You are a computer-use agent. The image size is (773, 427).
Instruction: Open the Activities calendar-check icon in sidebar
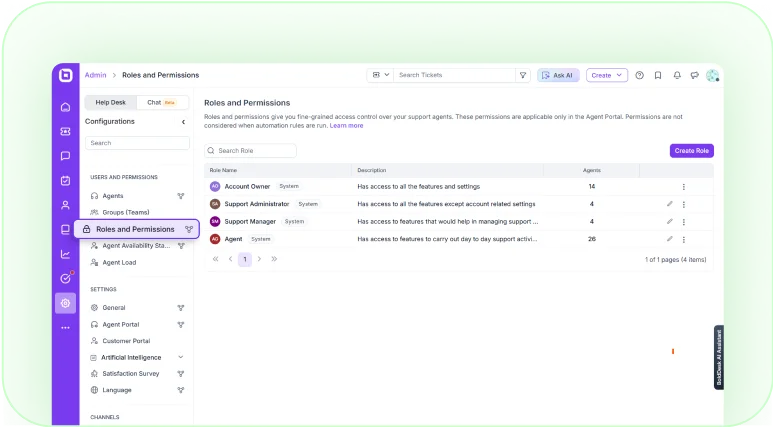click(x=66, y=180)
